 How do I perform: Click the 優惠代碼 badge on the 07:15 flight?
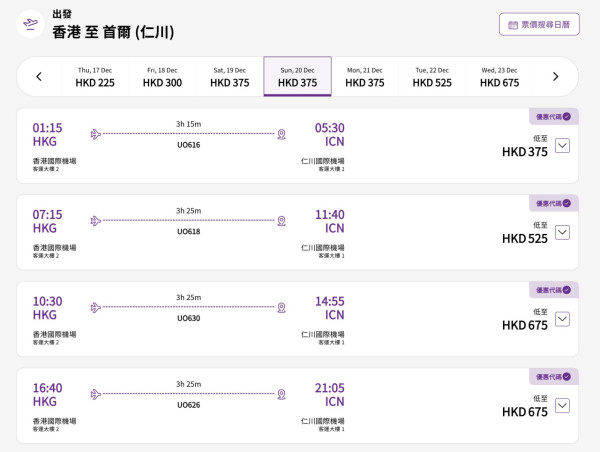[x=553, y=203]
